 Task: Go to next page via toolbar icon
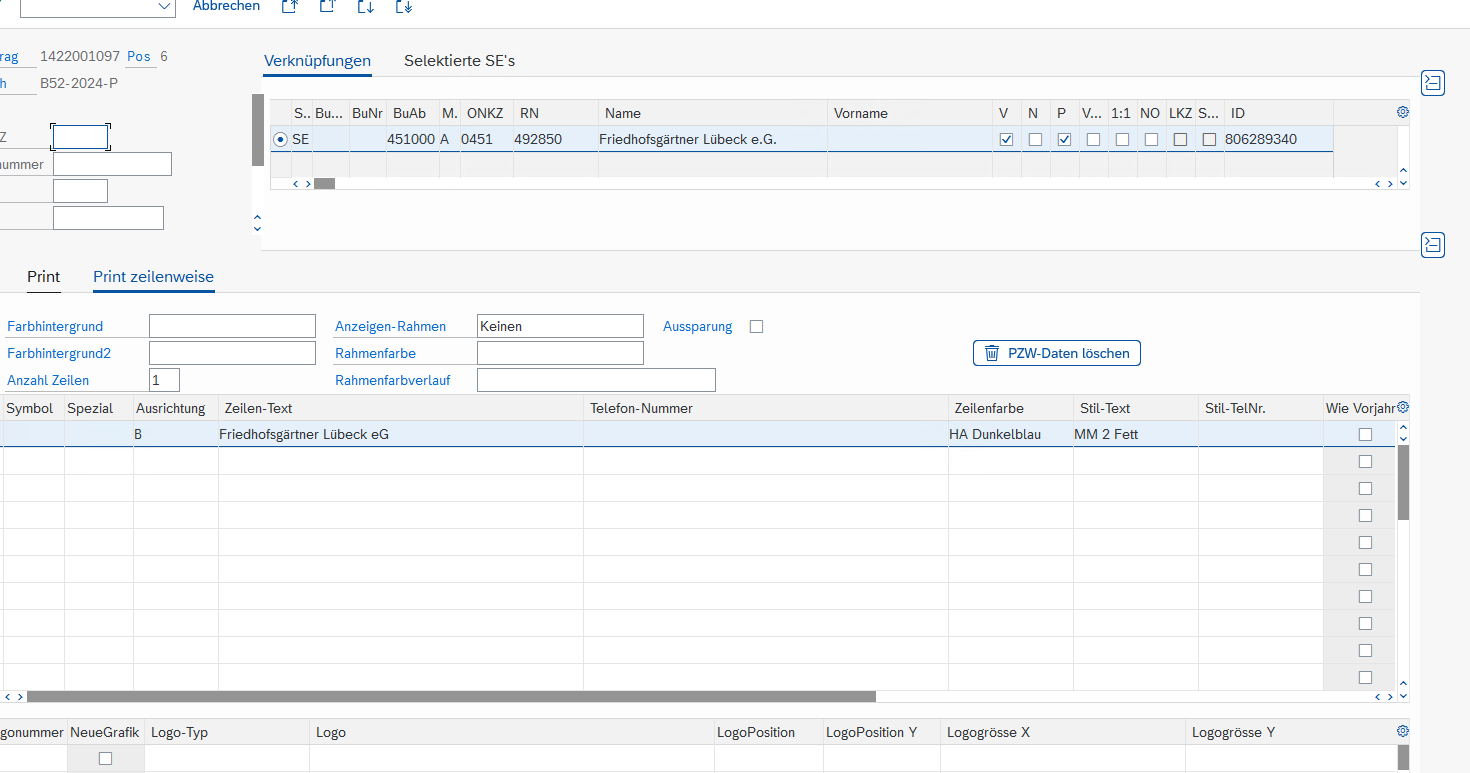click(366, 6)
